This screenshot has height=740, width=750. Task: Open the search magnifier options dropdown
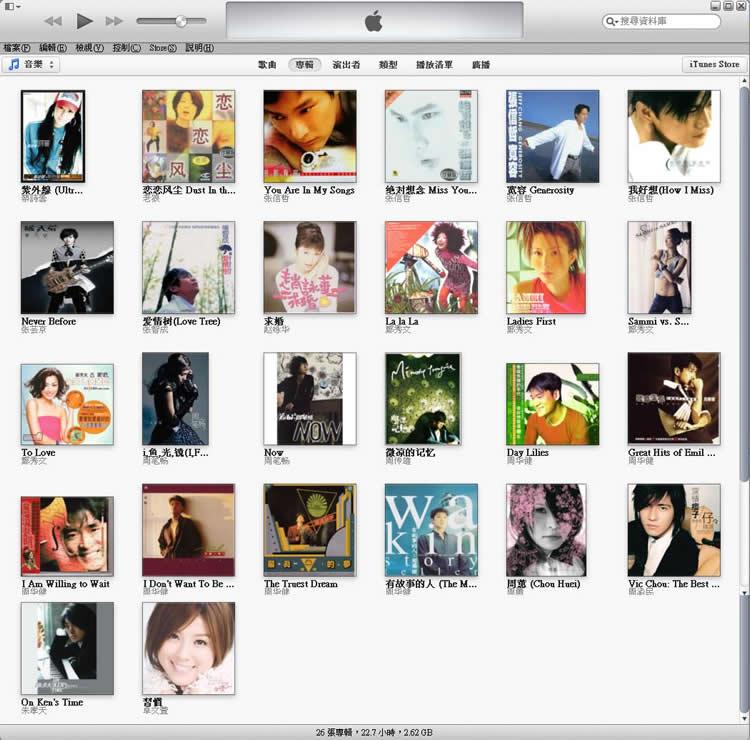(x=611, y=21)
